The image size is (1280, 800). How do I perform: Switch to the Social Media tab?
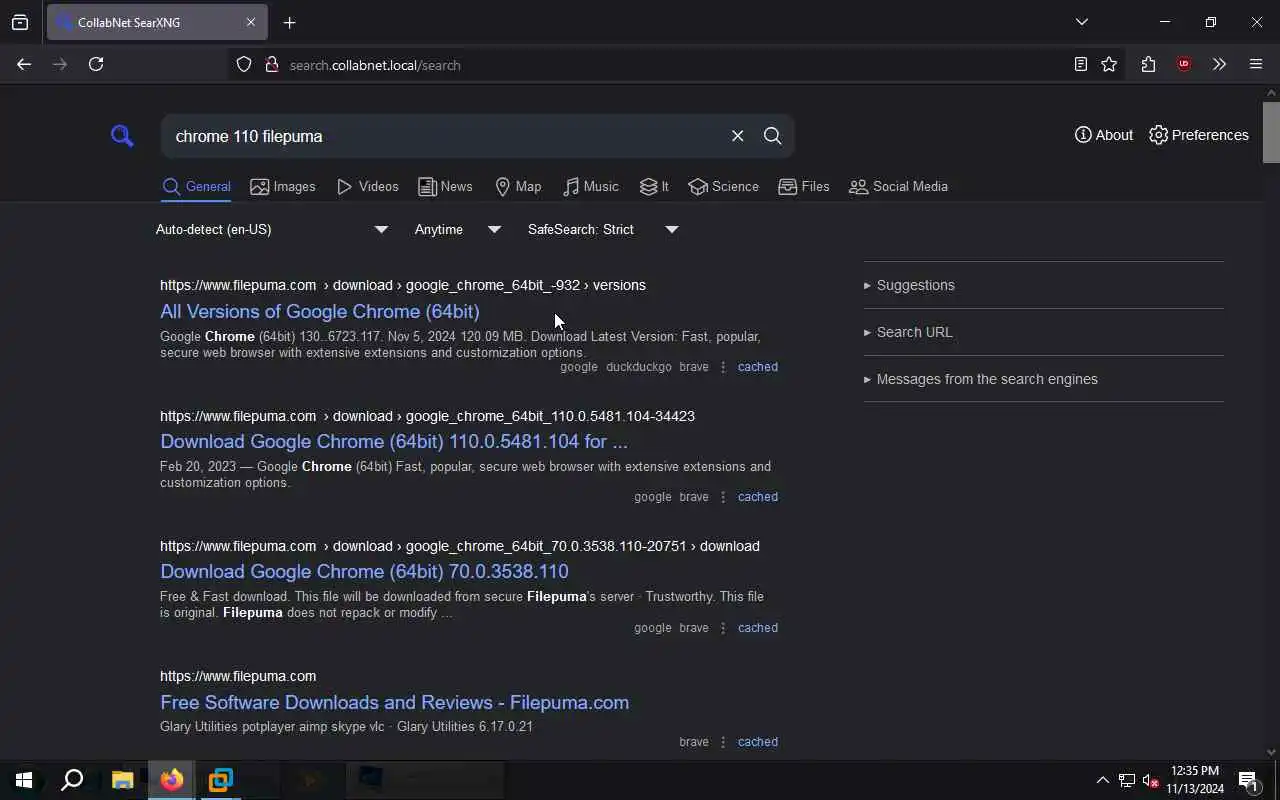[898, 187]
